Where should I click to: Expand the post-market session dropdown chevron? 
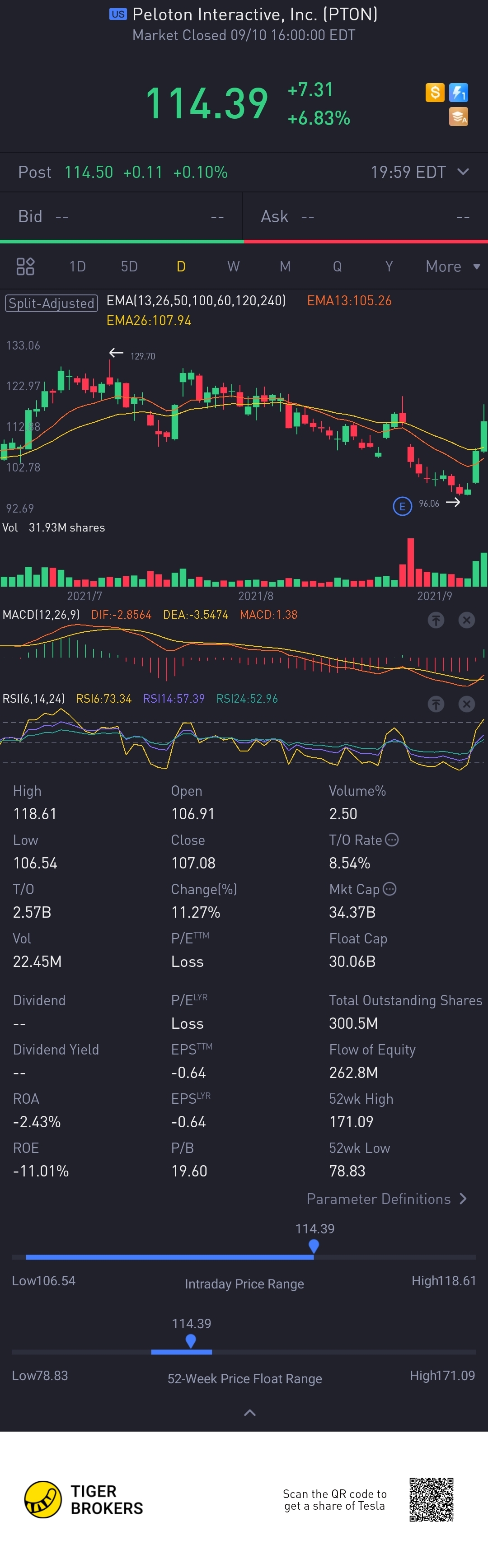tap(463, 172)
